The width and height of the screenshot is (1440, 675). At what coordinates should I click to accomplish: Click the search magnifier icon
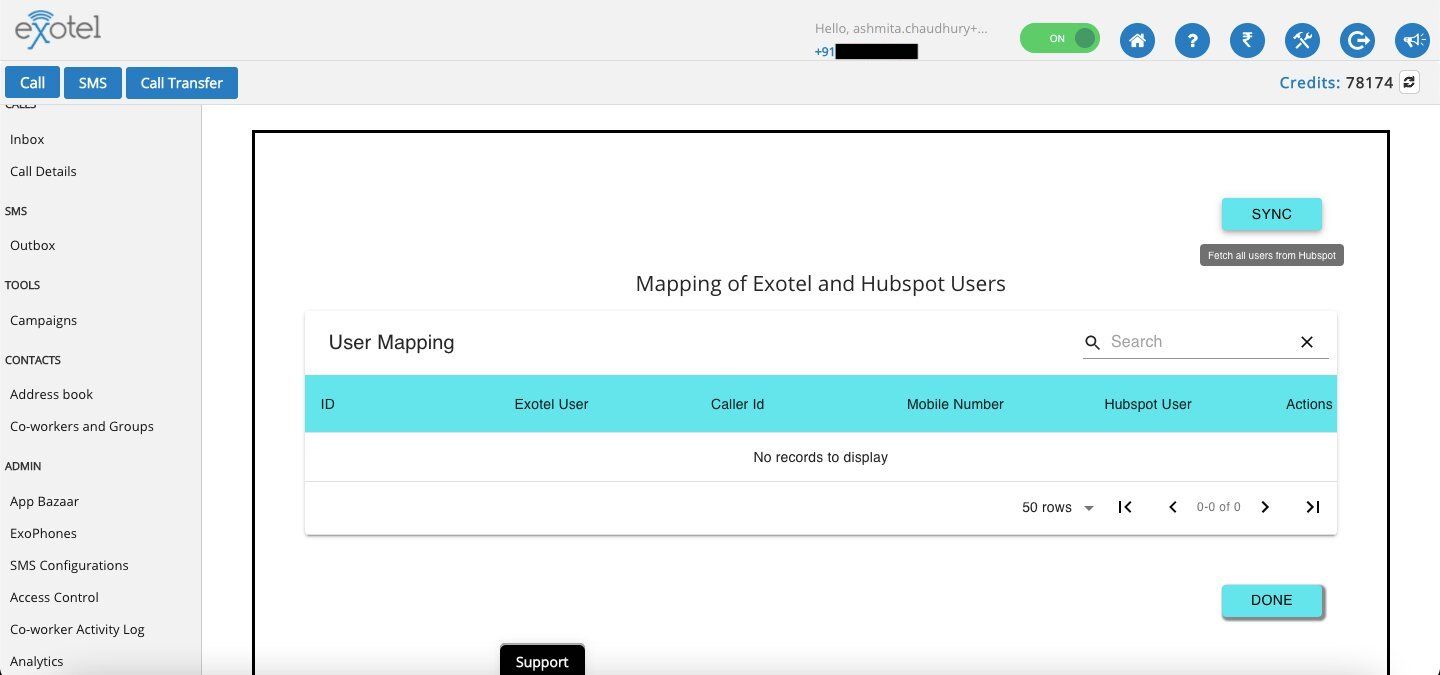click(1093, 342)
